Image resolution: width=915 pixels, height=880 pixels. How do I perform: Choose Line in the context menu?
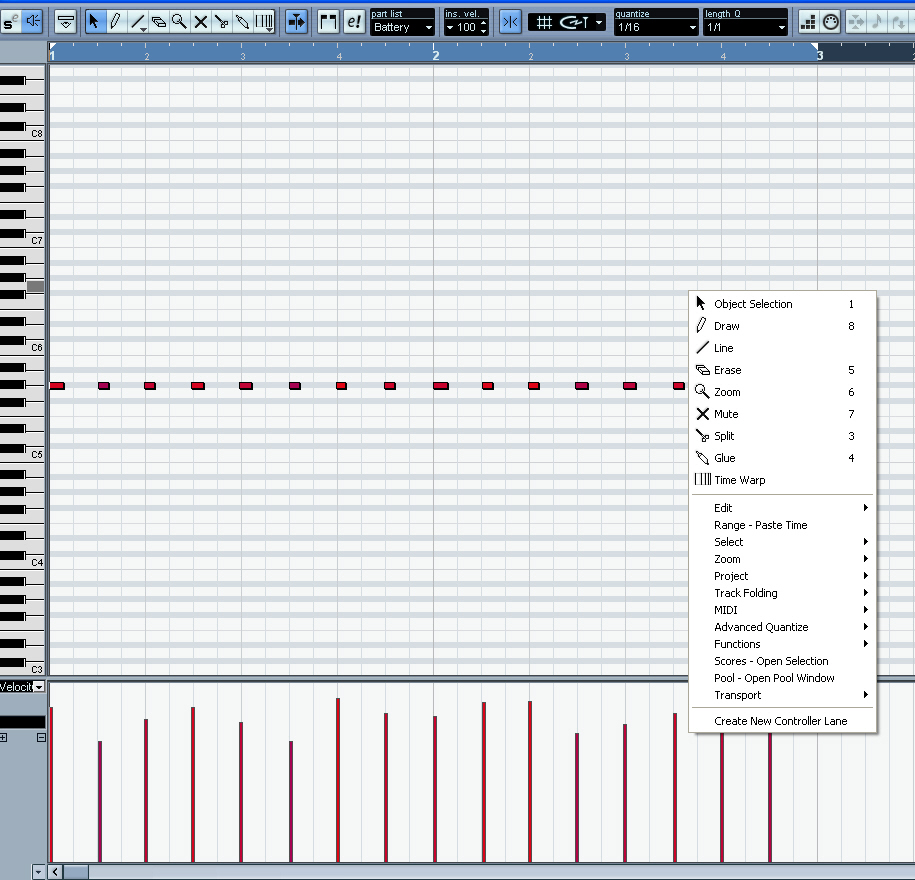click(x=782, y=348)
